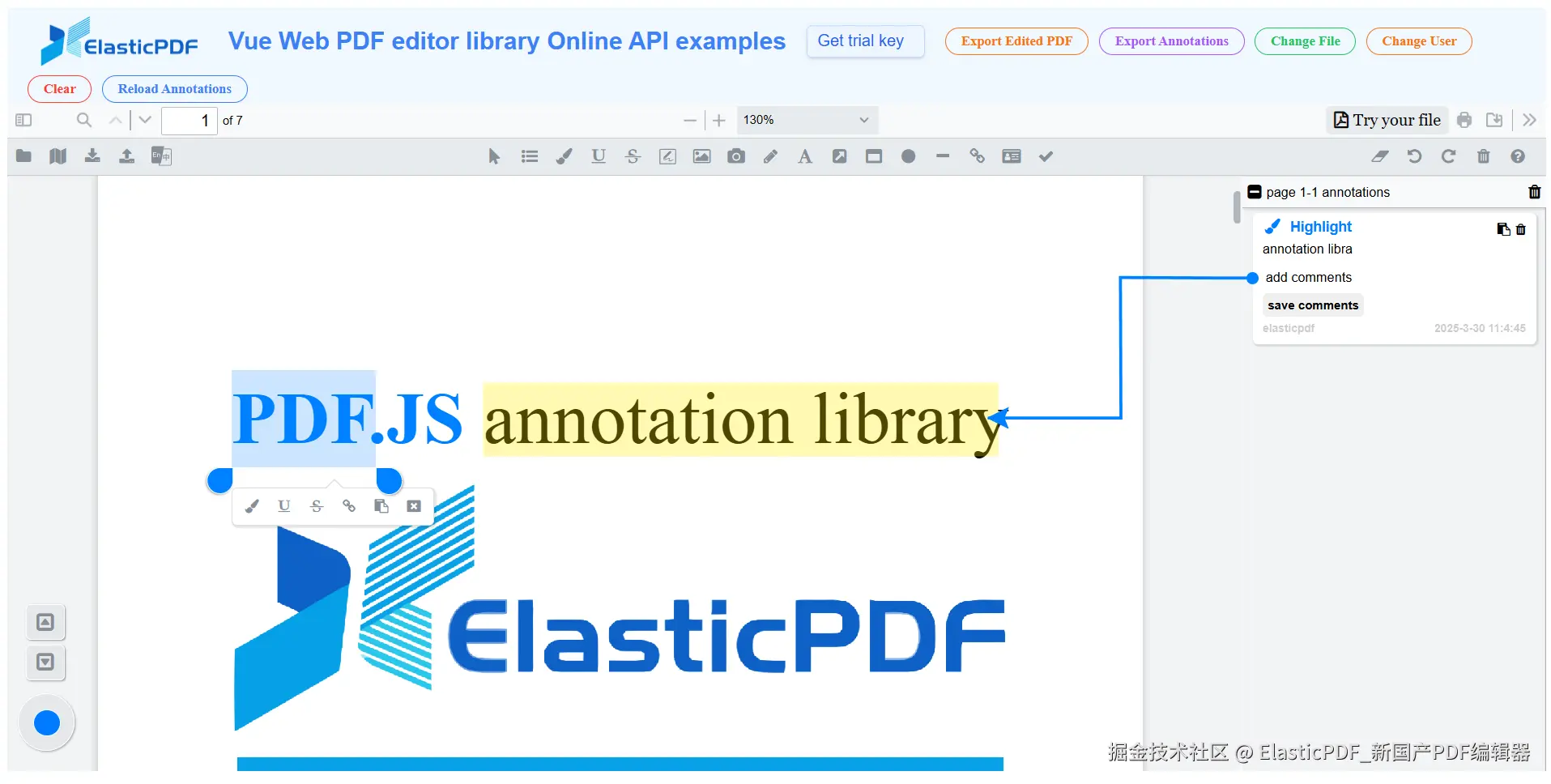This screenshot has width=1551, height=784.
Task: Click the upload tray icon in annotation toolbar
Action: tap(127, 156)
